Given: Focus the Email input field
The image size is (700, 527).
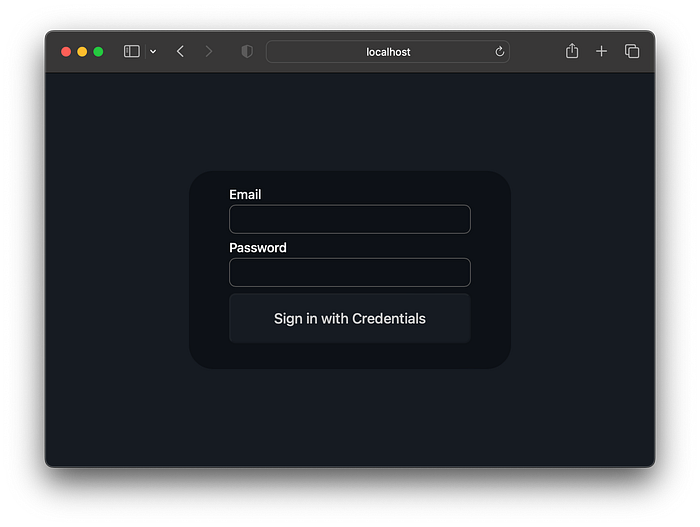Looking at the screenshot, I should (350, 219).
